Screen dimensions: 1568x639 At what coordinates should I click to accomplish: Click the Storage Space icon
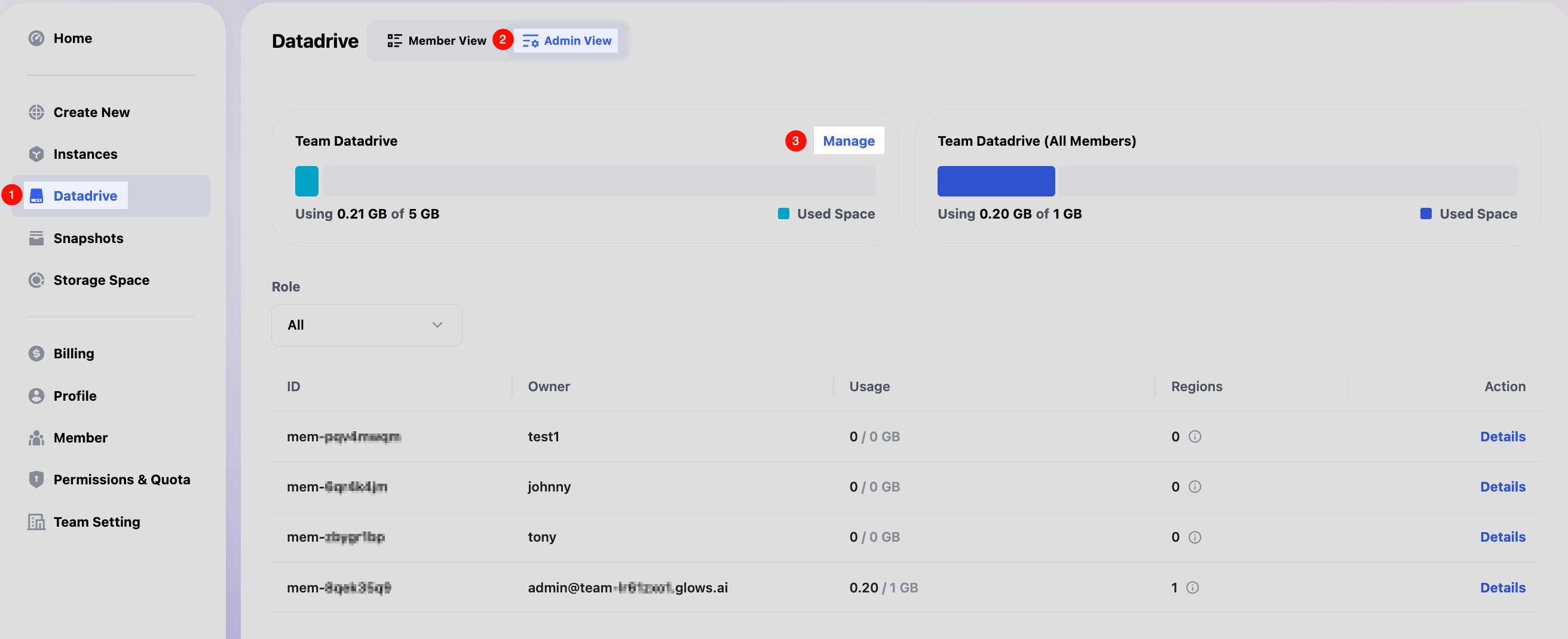click(36, 281)
